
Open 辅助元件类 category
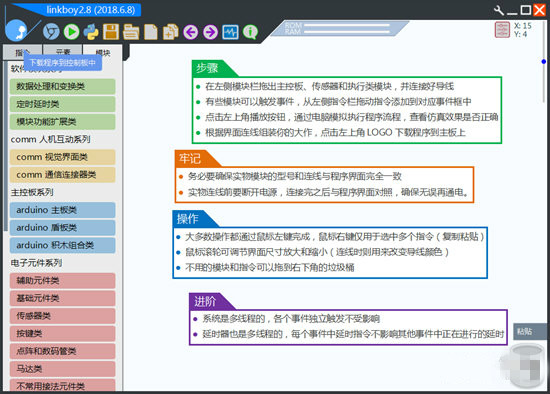62,280
